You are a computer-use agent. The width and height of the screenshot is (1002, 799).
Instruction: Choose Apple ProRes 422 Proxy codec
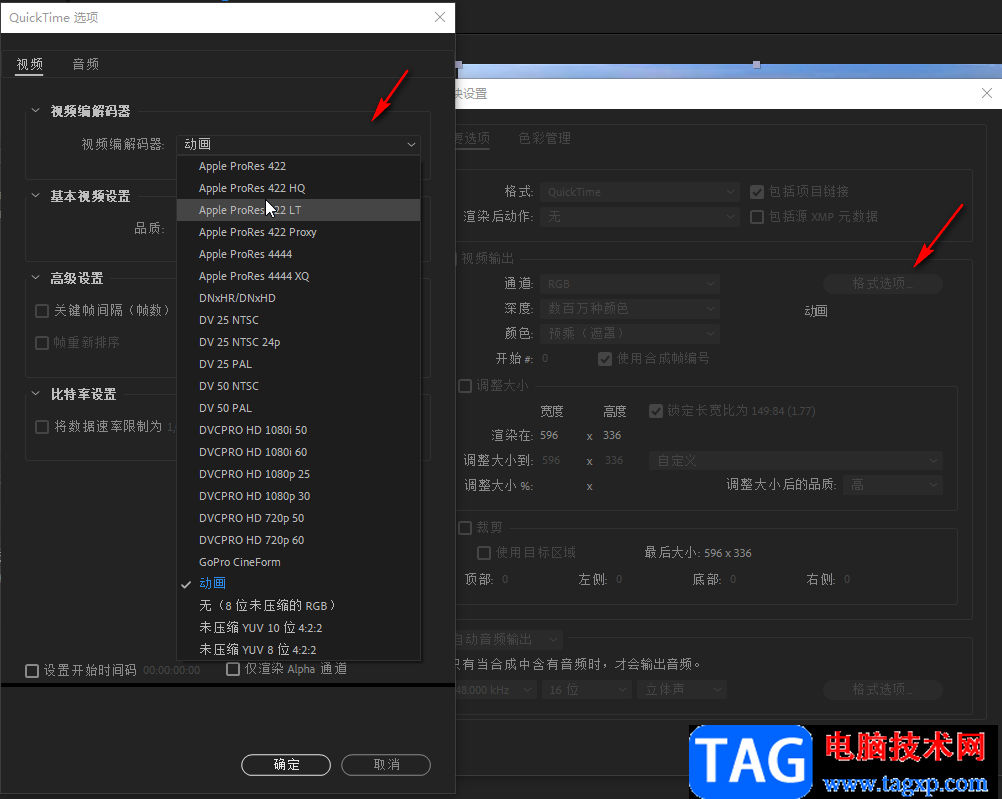coord(298,232)
